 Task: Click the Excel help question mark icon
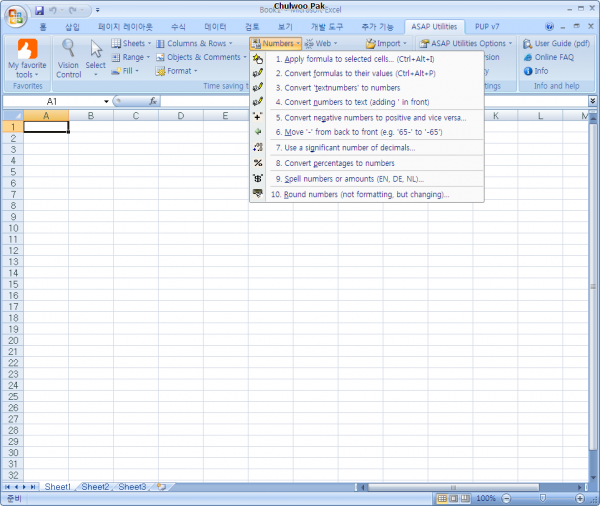(549, 26)
